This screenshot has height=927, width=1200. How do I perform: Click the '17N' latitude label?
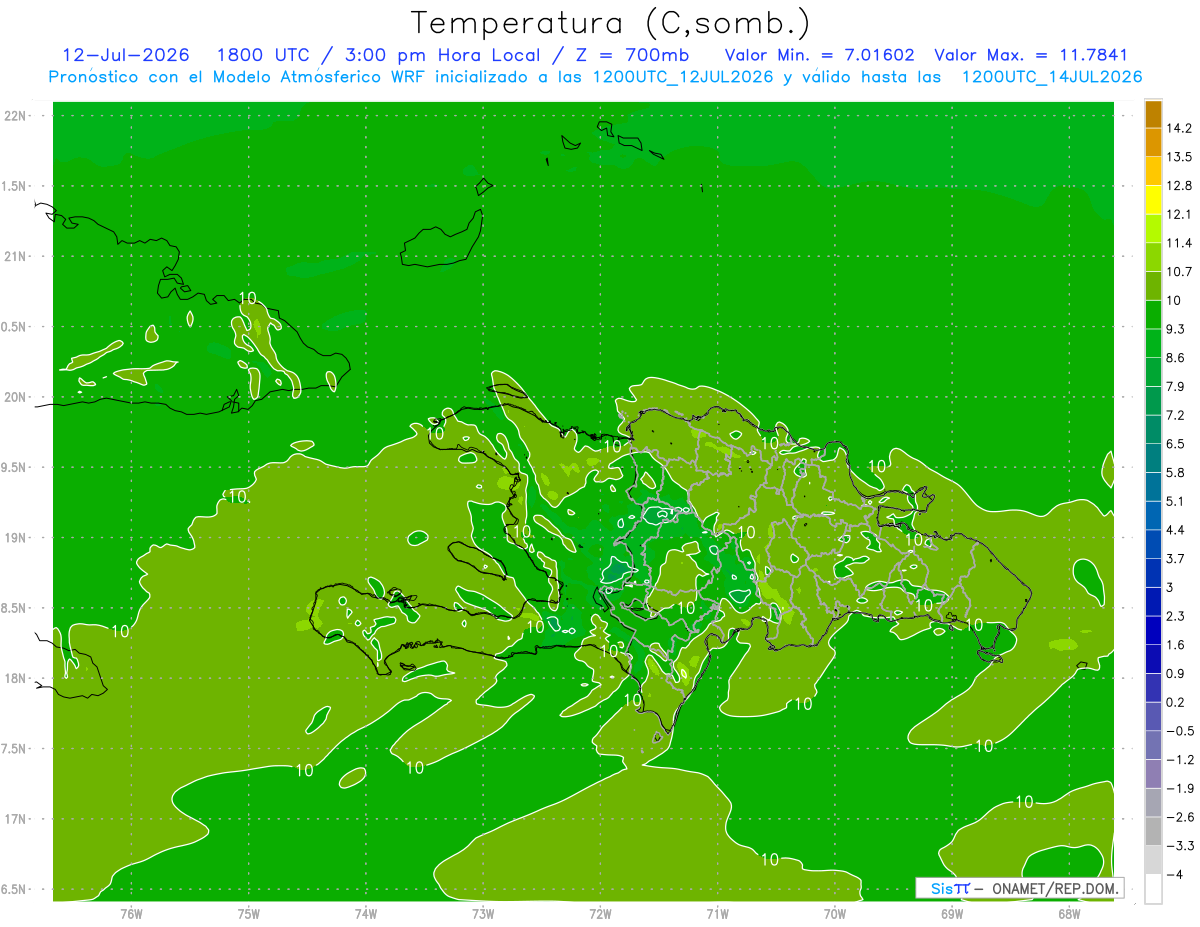point(14,819)
